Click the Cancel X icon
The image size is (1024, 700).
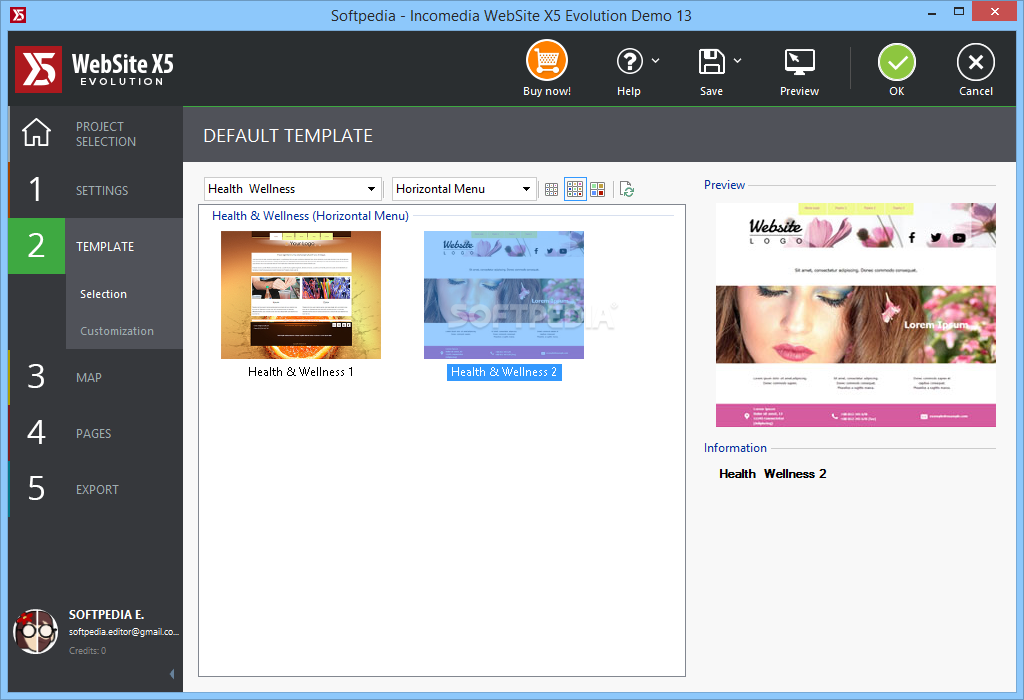(x=976, y=62)
